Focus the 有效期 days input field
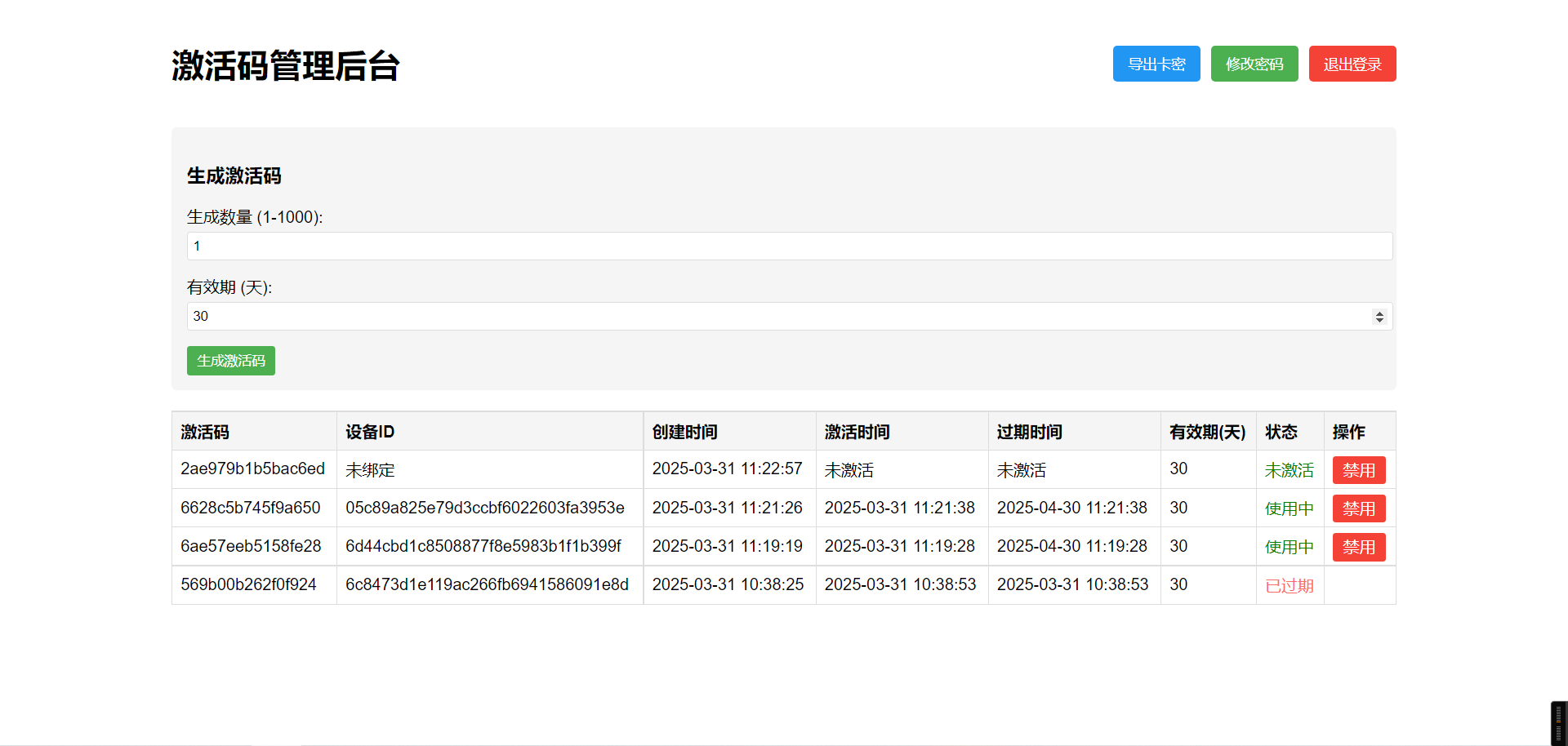The width and height of the screenshot is (1568, 746). (x=776, y=316)
